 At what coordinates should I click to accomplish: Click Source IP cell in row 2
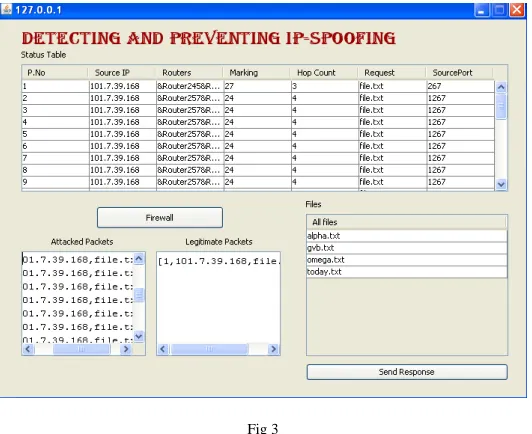[122, 98]
